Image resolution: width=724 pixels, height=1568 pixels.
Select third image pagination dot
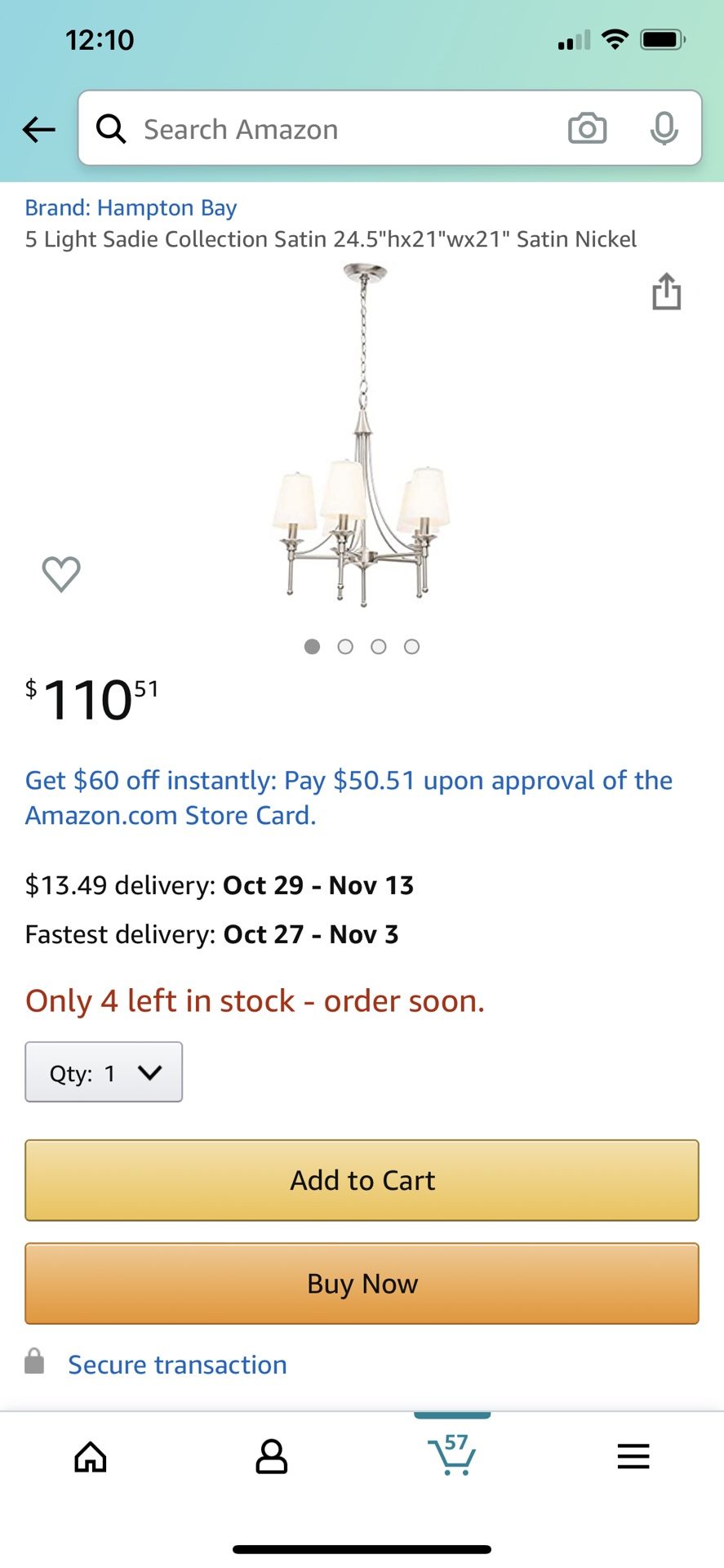[x=379, y=647]
